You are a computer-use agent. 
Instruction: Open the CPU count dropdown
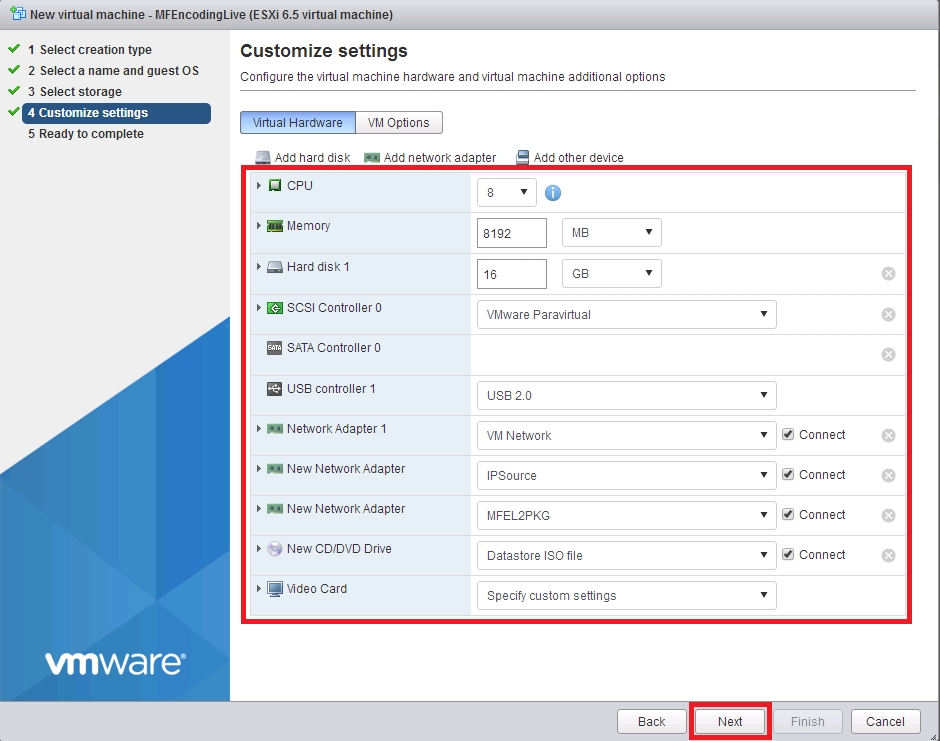507,192
